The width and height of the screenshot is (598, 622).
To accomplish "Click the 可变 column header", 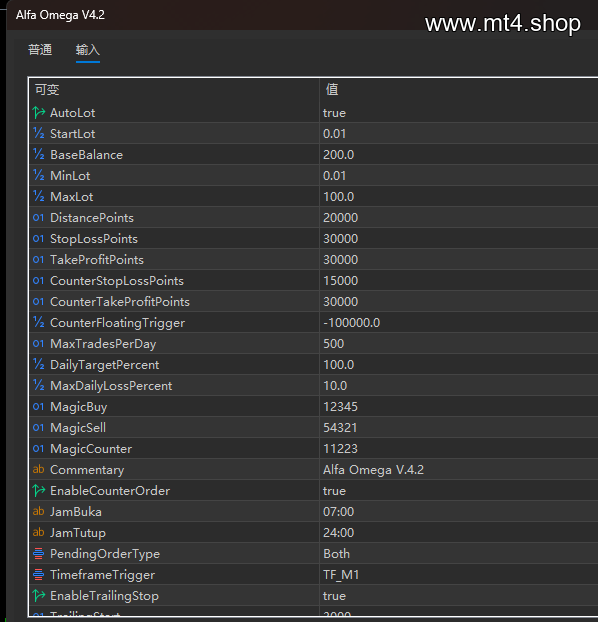I will 47,90.
